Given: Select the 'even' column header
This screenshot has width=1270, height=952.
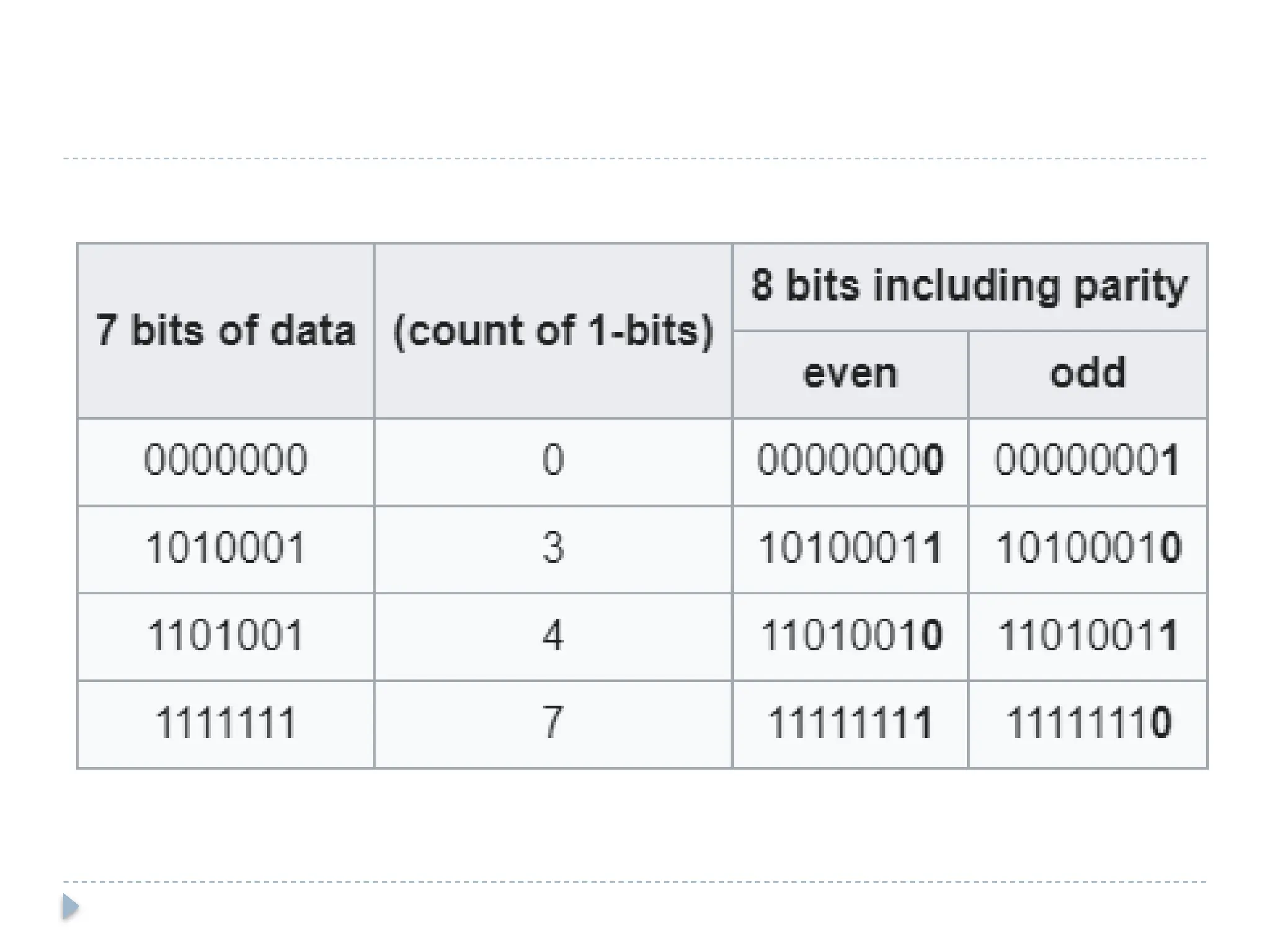Looking at the screenshot, I should coord(850,374).
